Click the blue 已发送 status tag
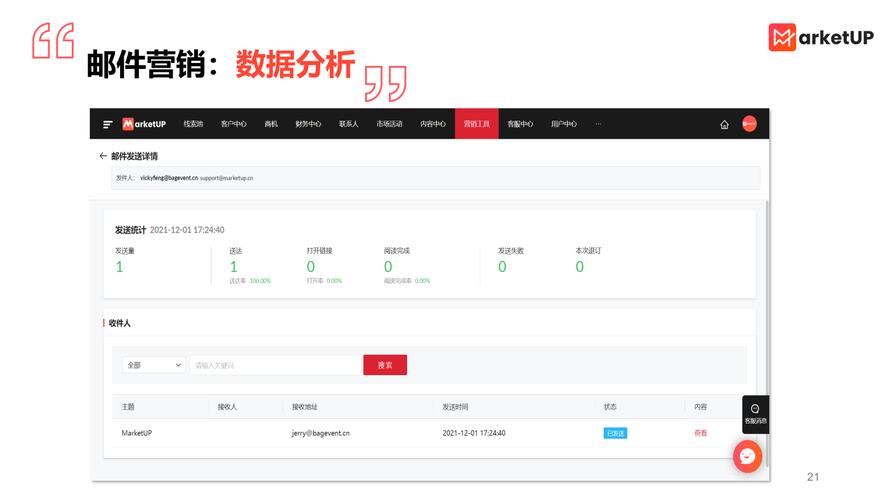This screenshot has width=890, height=500. click(x=615, y=433)
